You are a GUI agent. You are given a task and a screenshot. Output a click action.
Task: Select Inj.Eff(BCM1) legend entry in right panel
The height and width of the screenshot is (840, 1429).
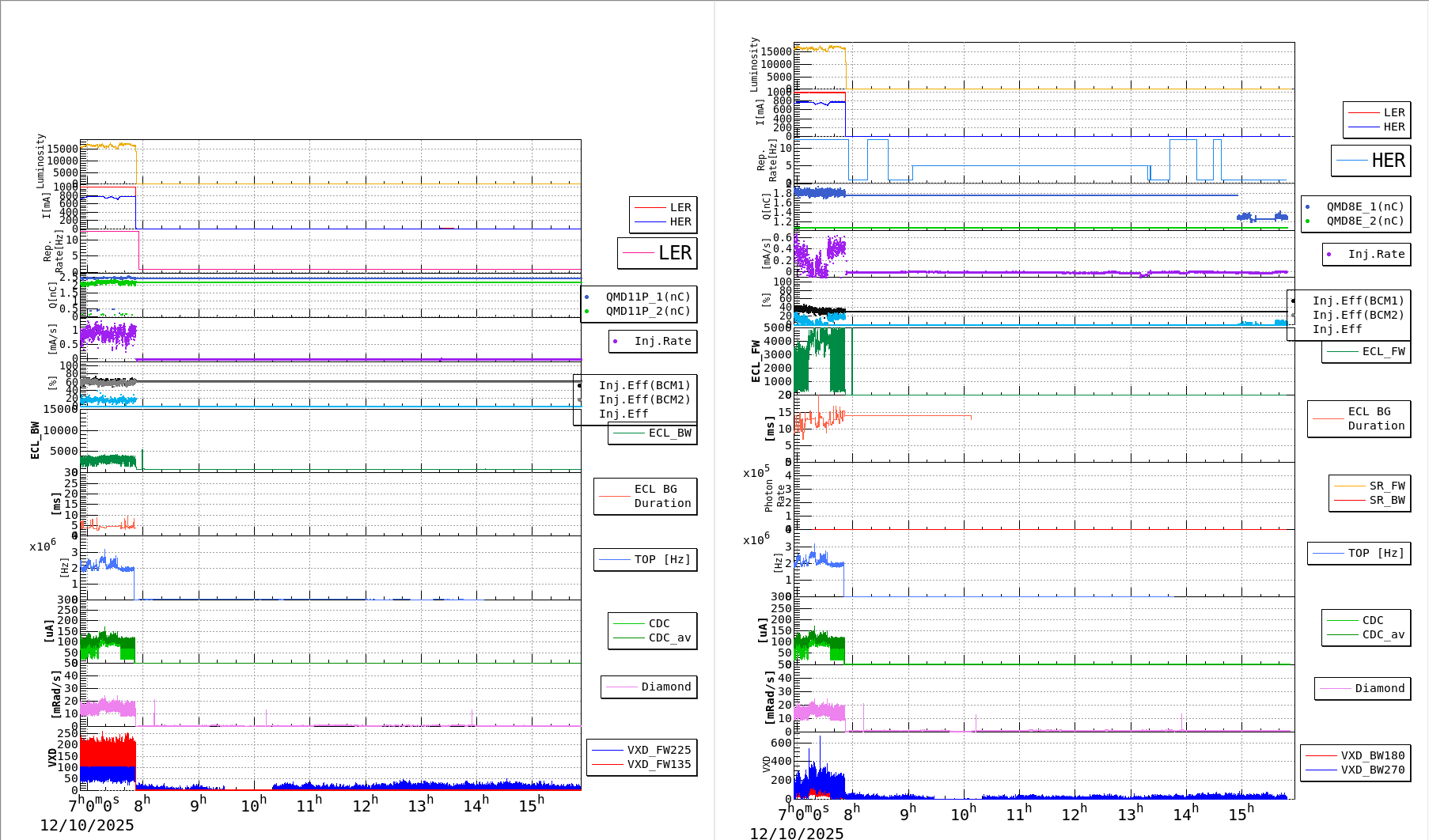(x=1357, y=301)
